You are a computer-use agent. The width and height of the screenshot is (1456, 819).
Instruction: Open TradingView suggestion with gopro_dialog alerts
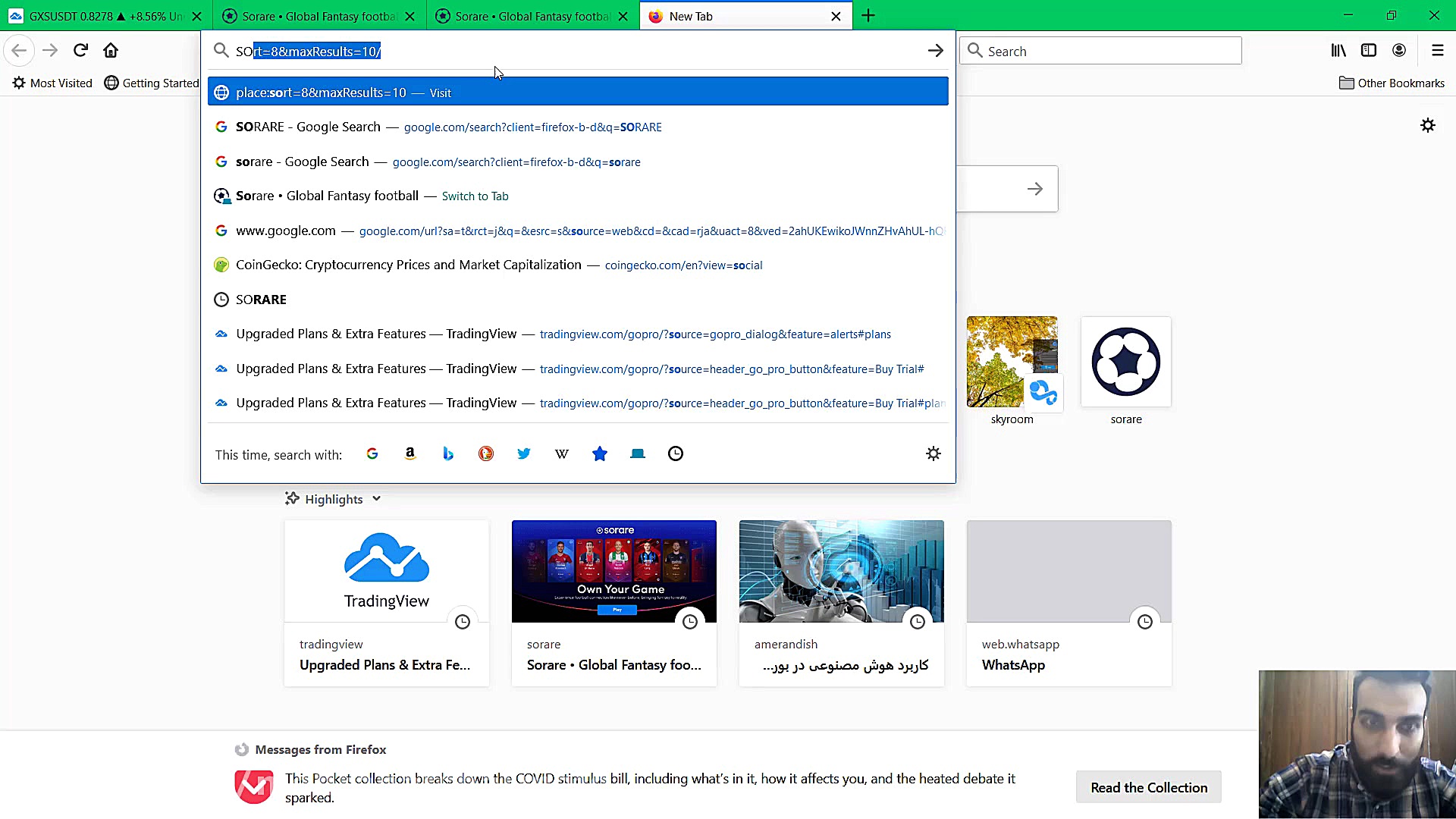[x=578, y=334]
